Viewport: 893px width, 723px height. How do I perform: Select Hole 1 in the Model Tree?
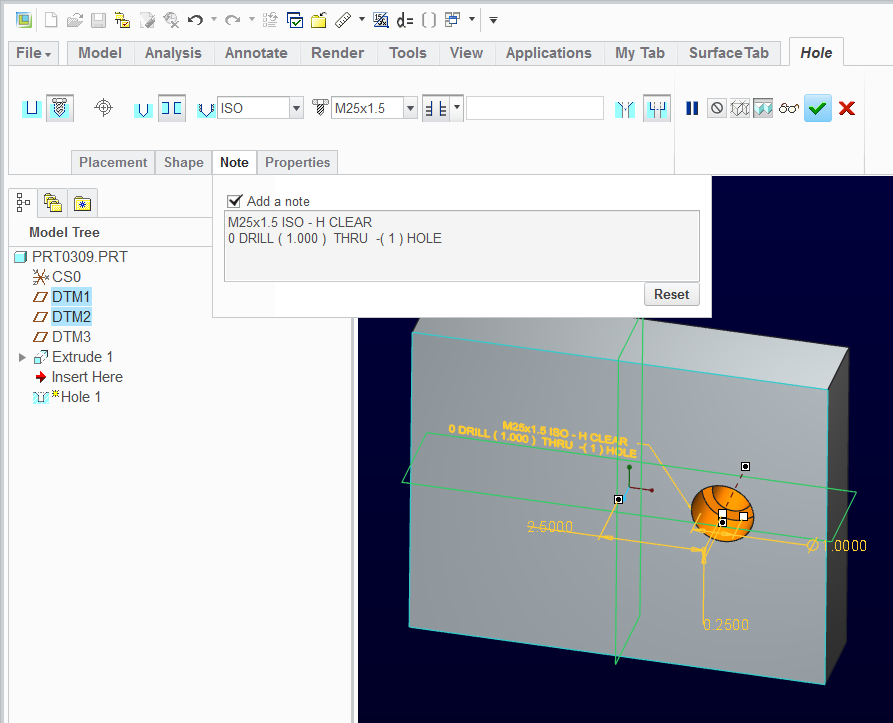pos(81,397)
